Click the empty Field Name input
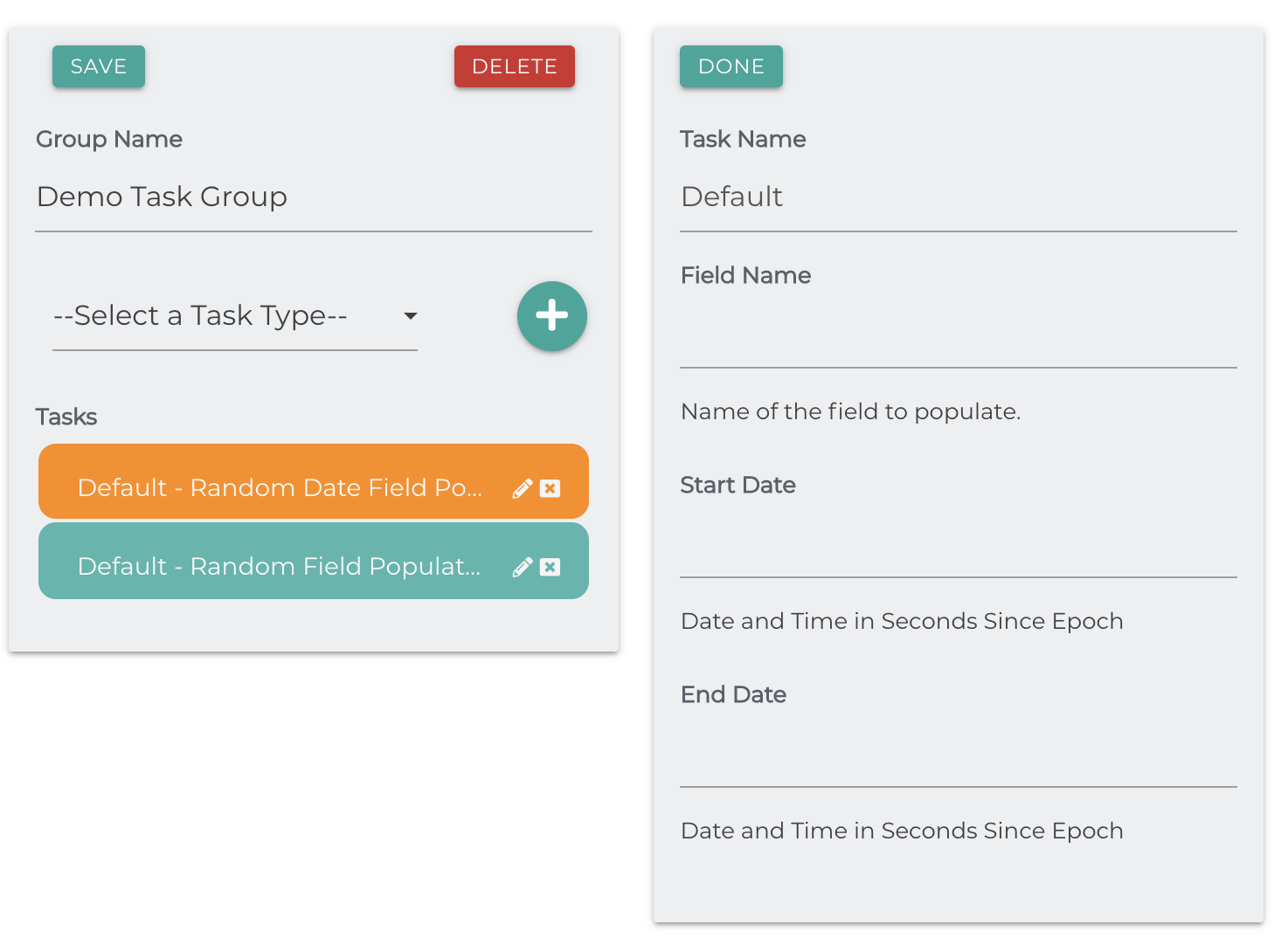Screen dimensions: 1288x945 tap(959, 334)
